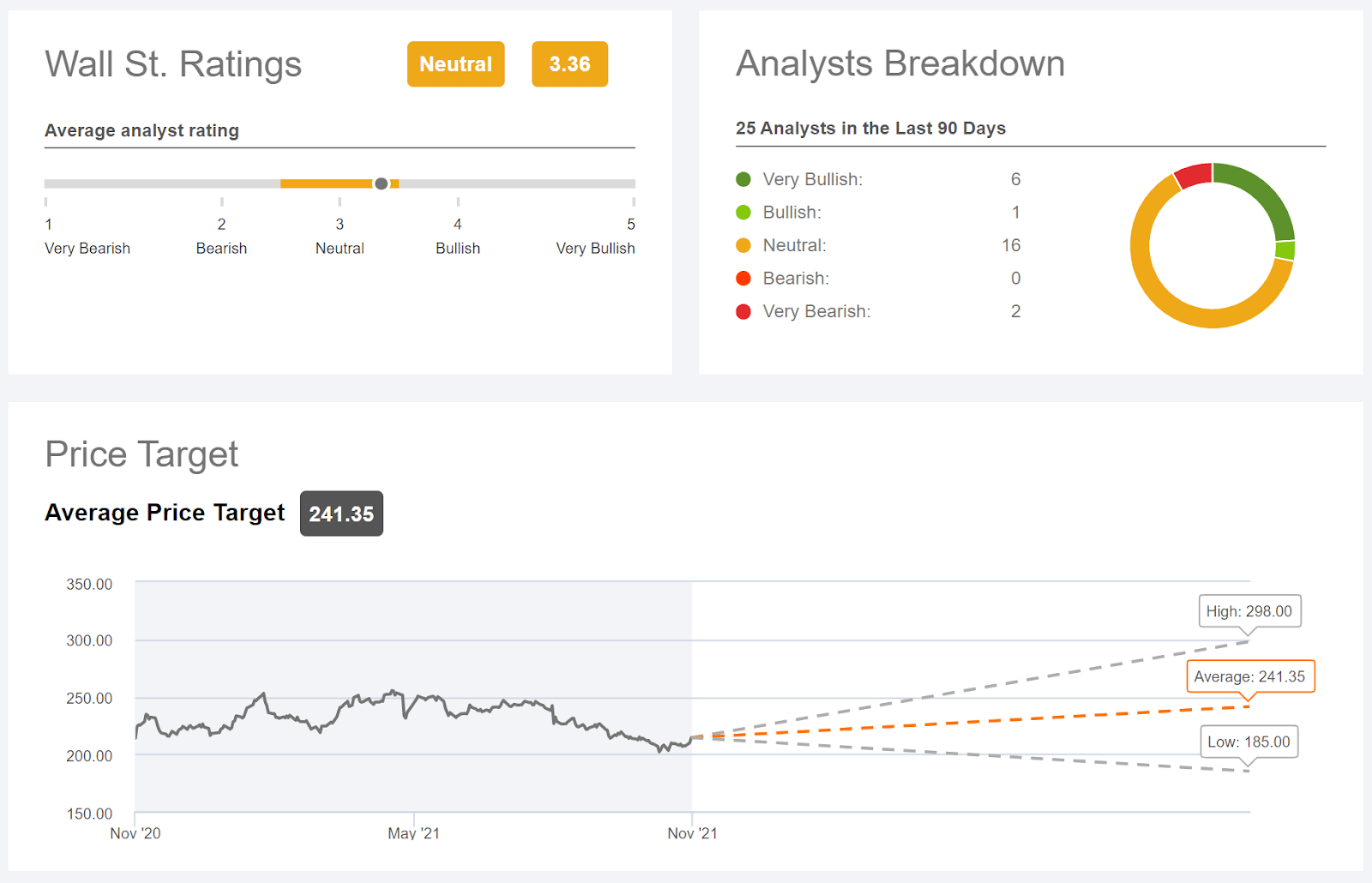This screenshot has width=1372, height=883.
Task: Toggle the Average Price Target value box
Action: [341, 514]
